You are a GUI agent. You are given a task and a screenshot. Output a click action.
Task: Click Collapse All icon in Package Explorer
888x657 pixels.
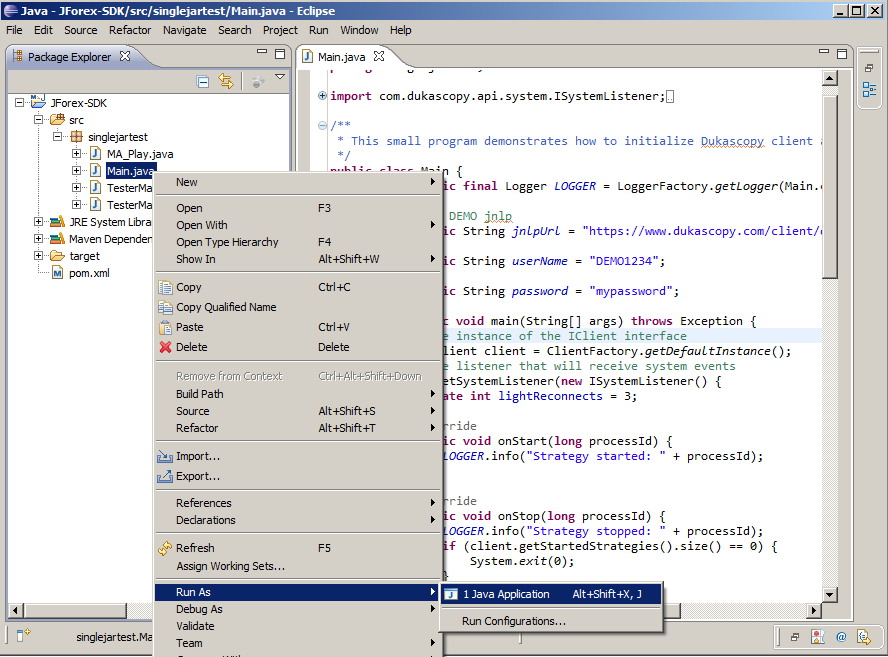(203, 82)
